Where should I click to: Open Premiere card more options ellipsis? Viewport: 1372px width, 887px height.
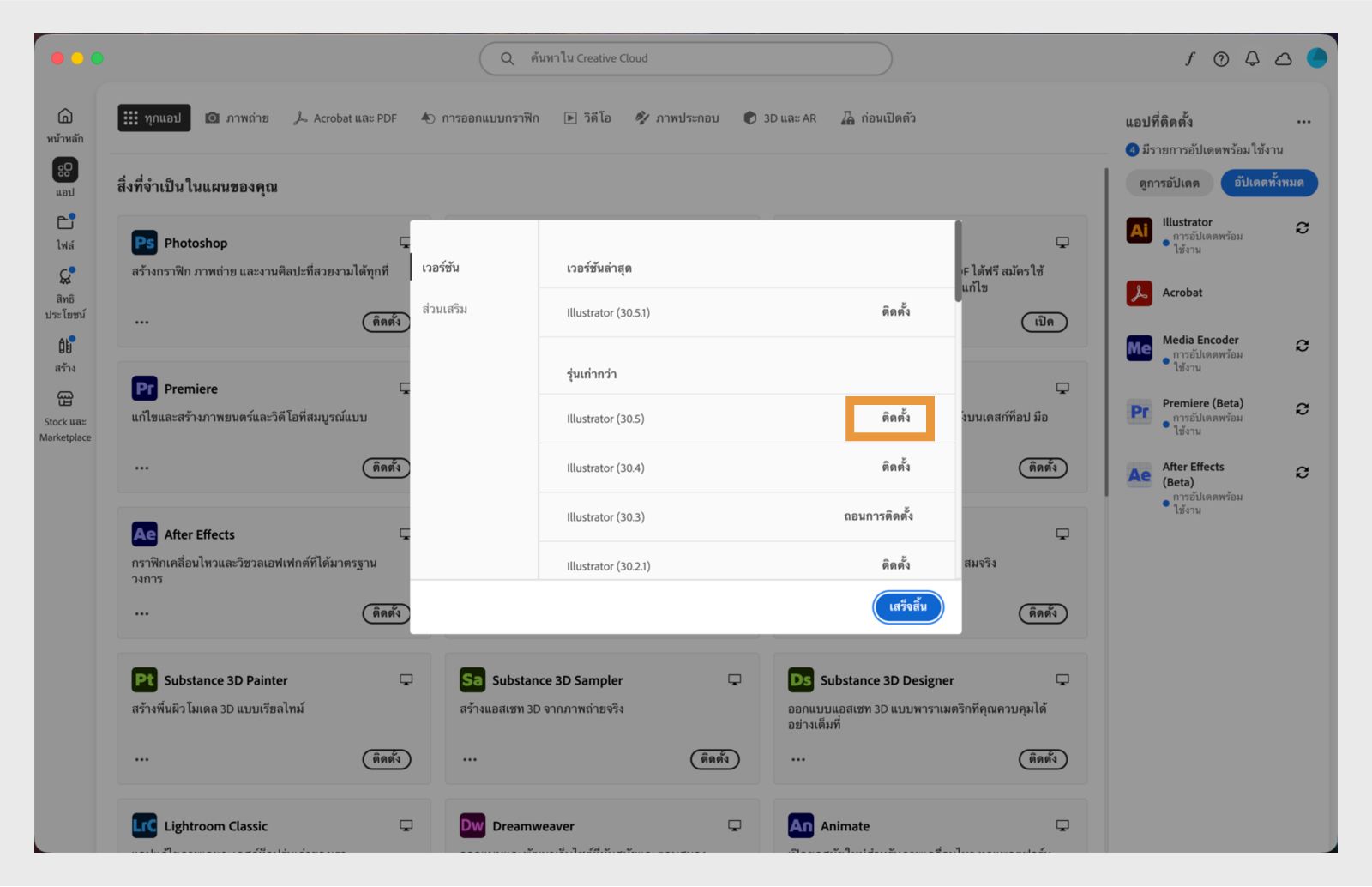(x=141, y=468)
